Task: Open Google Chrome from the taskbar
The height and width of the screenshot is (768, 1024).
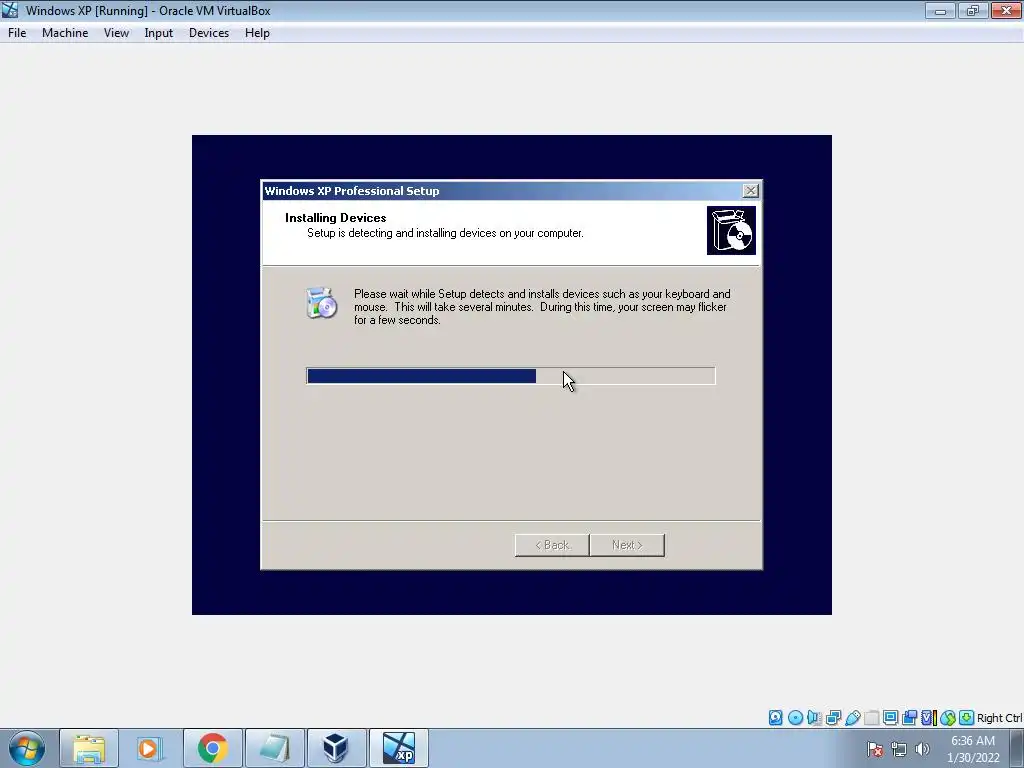Action: click(x=212, y=748)
